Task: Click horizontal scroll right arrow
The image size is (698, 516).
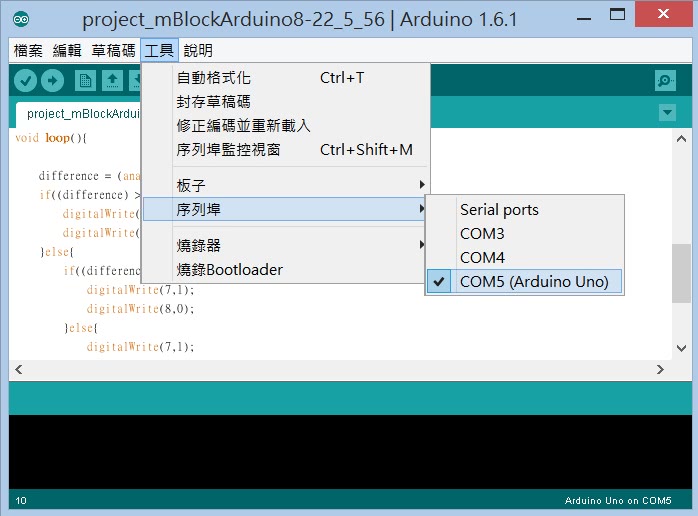Action: point(660,370)
